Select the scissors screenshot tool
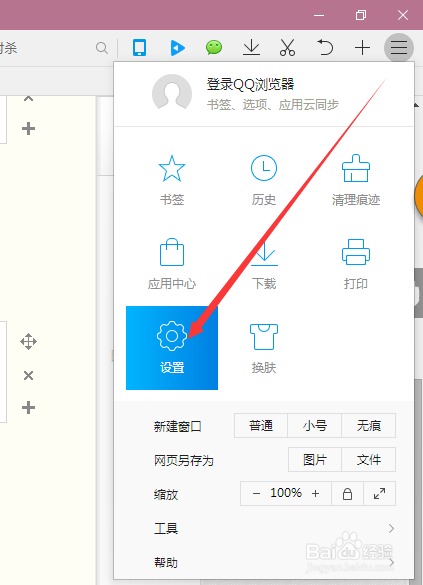 [288, 48]
